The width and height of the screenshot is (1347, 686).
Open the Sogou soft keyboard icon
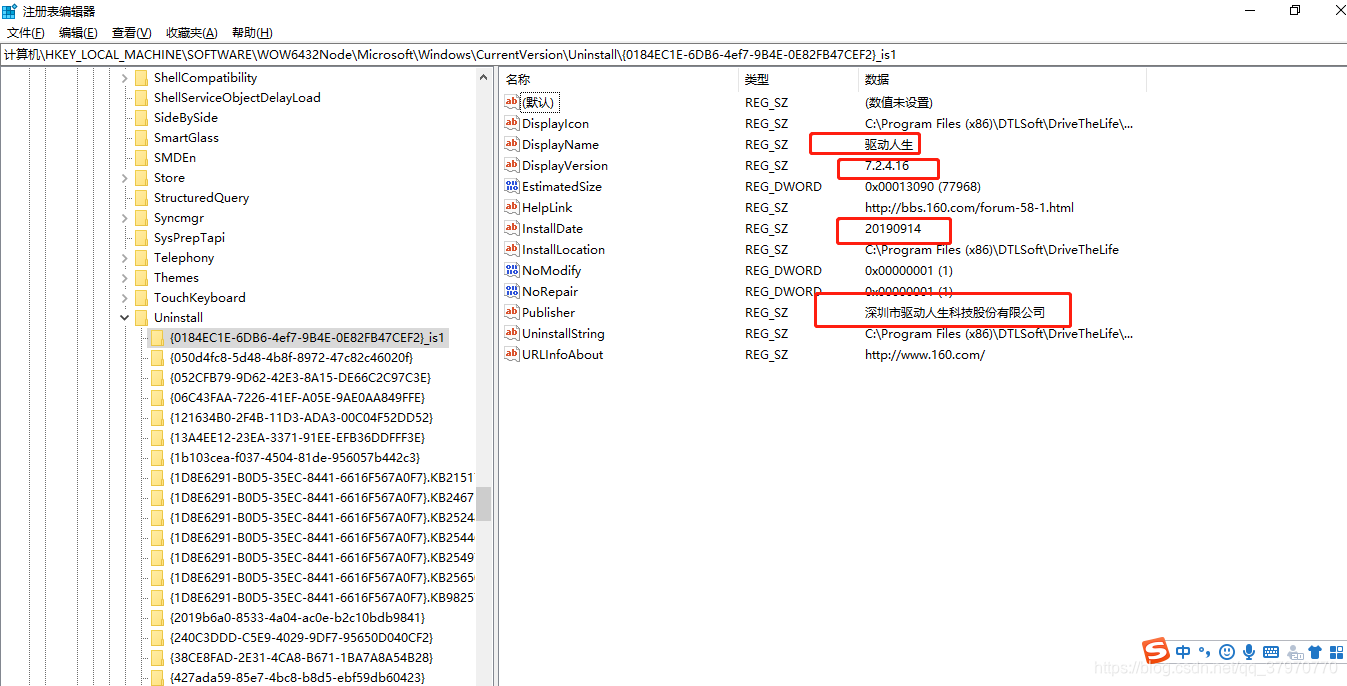click(1270, 652)
